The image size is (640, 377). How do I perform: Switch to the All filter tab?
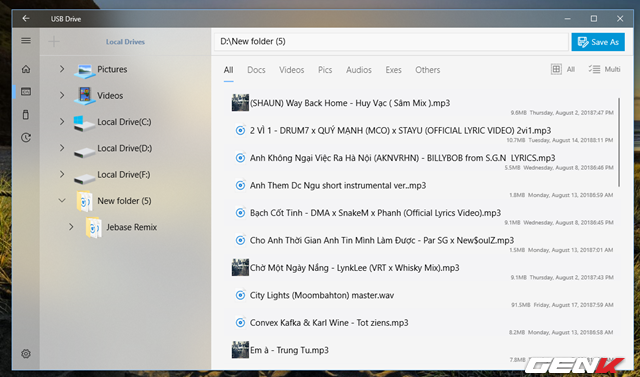229,70
